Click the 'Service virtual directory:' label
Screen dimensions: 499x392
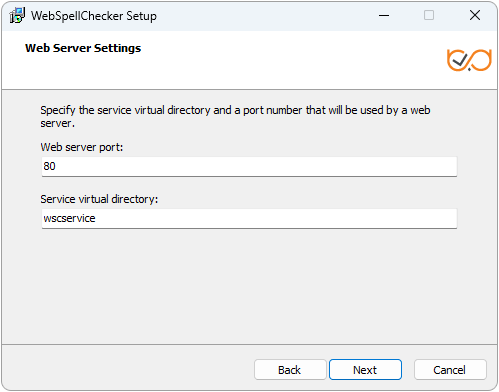[99, 199]
